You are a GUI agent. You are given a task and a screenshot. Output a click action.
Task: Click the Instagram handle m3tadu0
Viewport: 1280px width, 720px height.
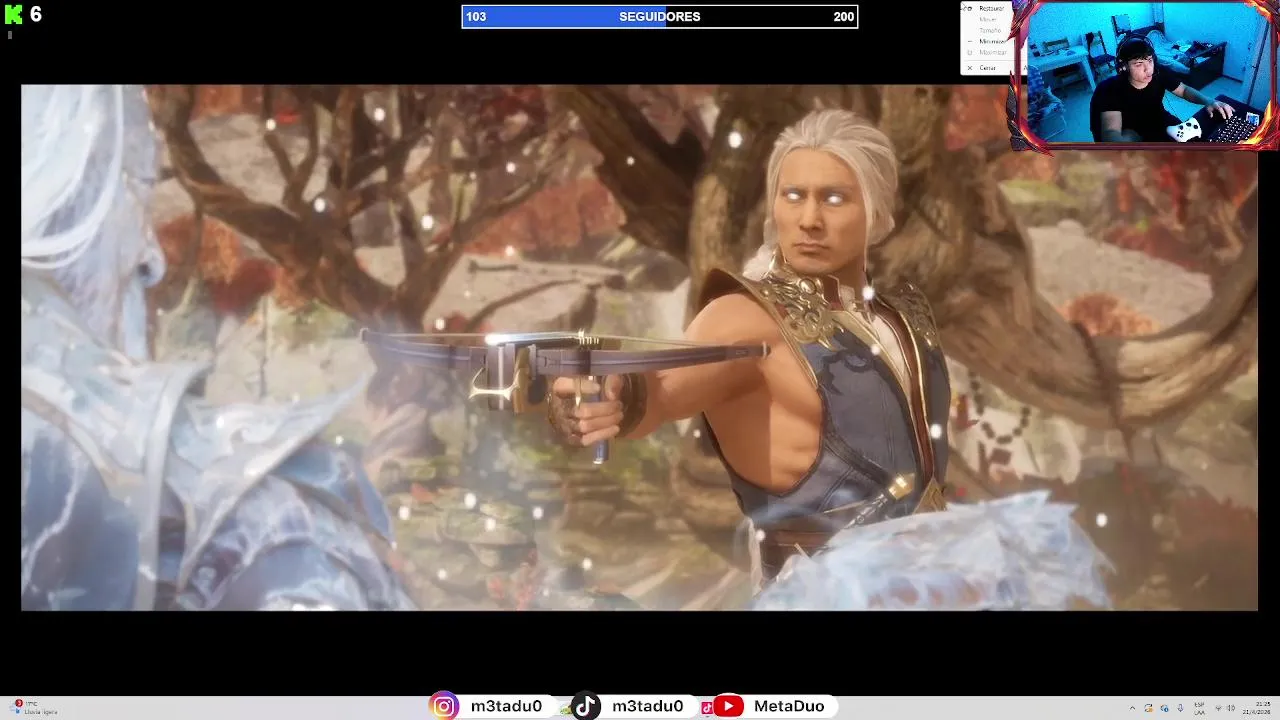tap(506, 706)
